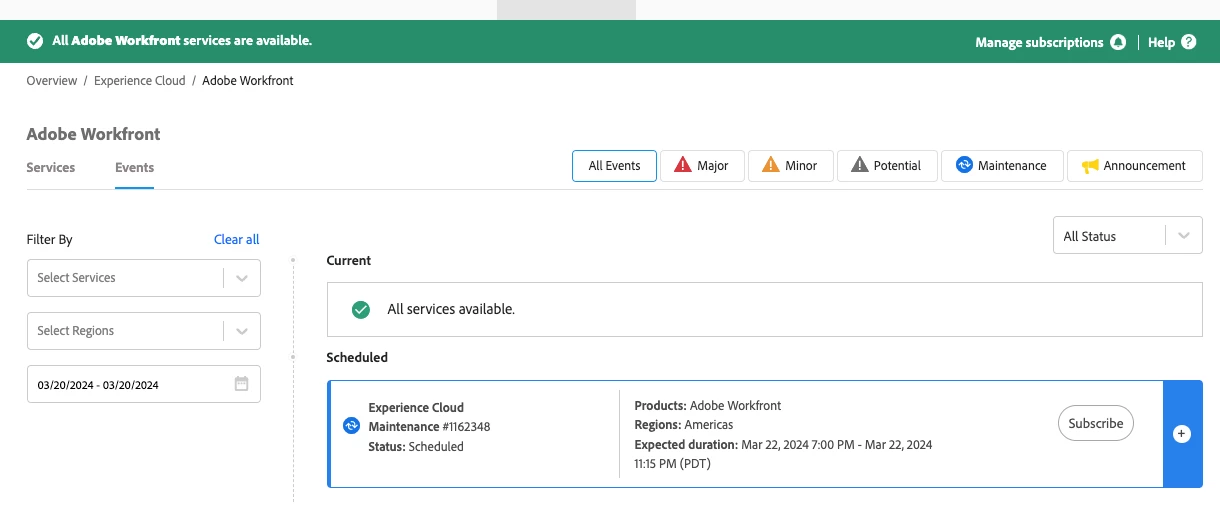Click the Products: Adobe Workfront text
This screenshot has width=1220, height=511.
point(708,406)
